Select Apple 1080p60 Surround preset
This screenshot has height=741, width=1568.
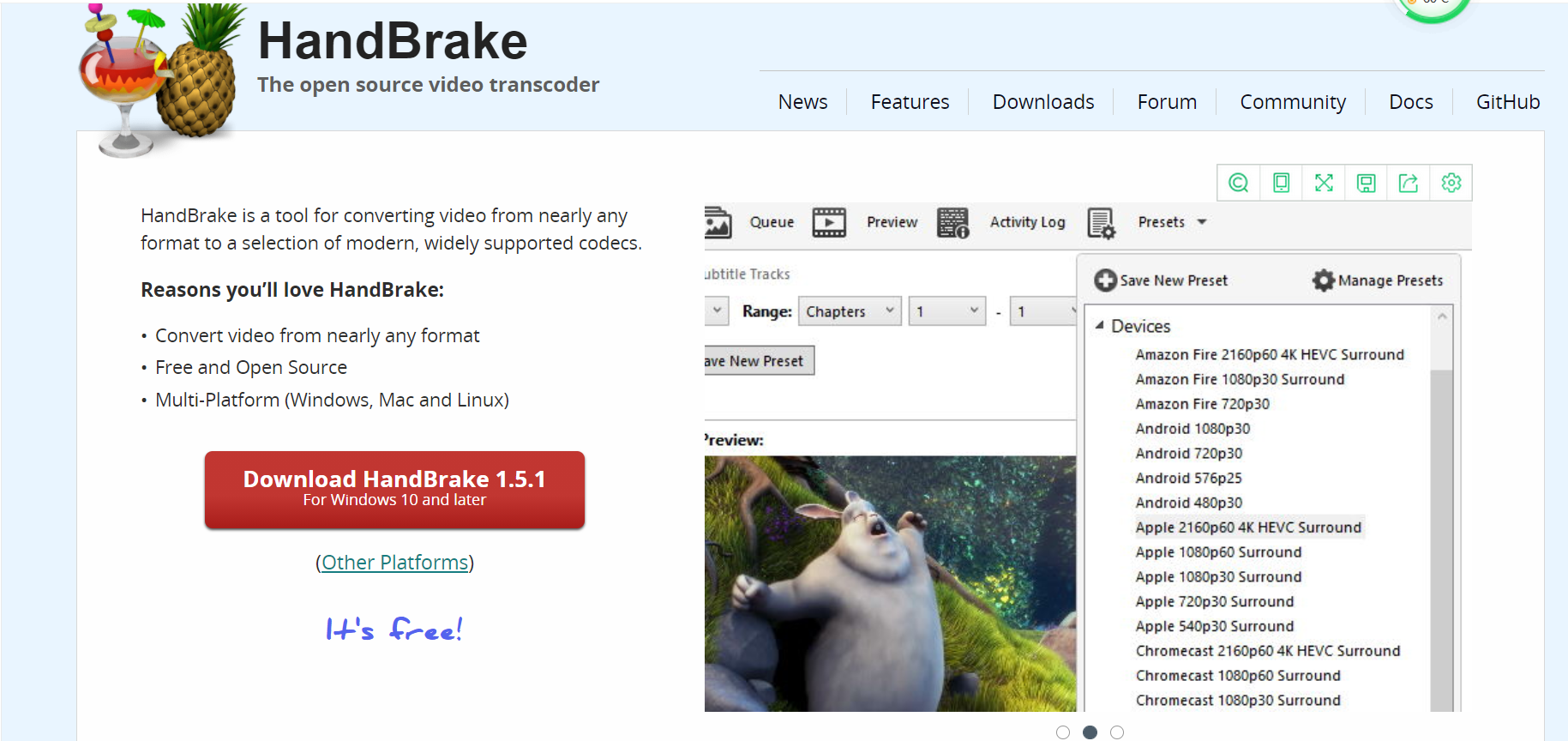point(1218,552)
